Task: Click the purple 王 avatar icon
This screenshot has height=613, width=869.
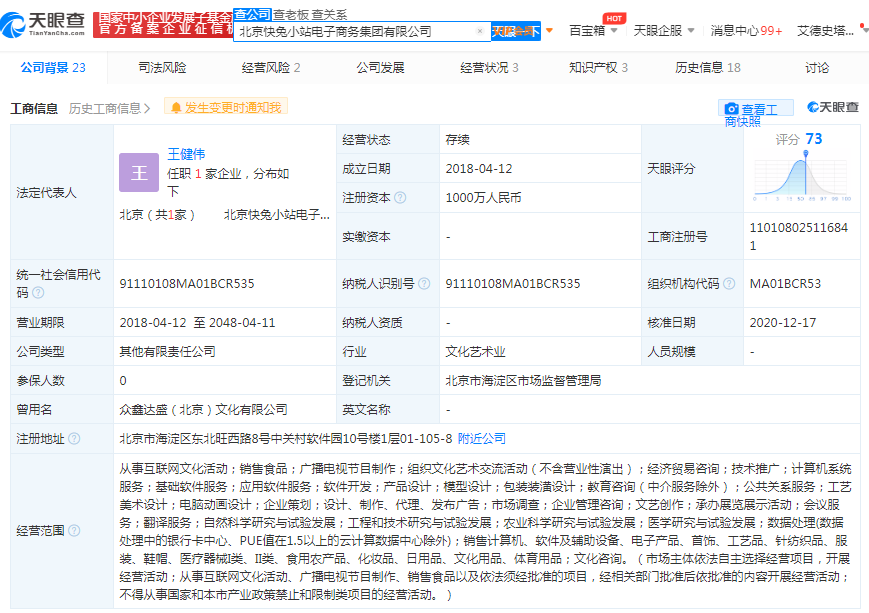Action: [x=139, y=173]
